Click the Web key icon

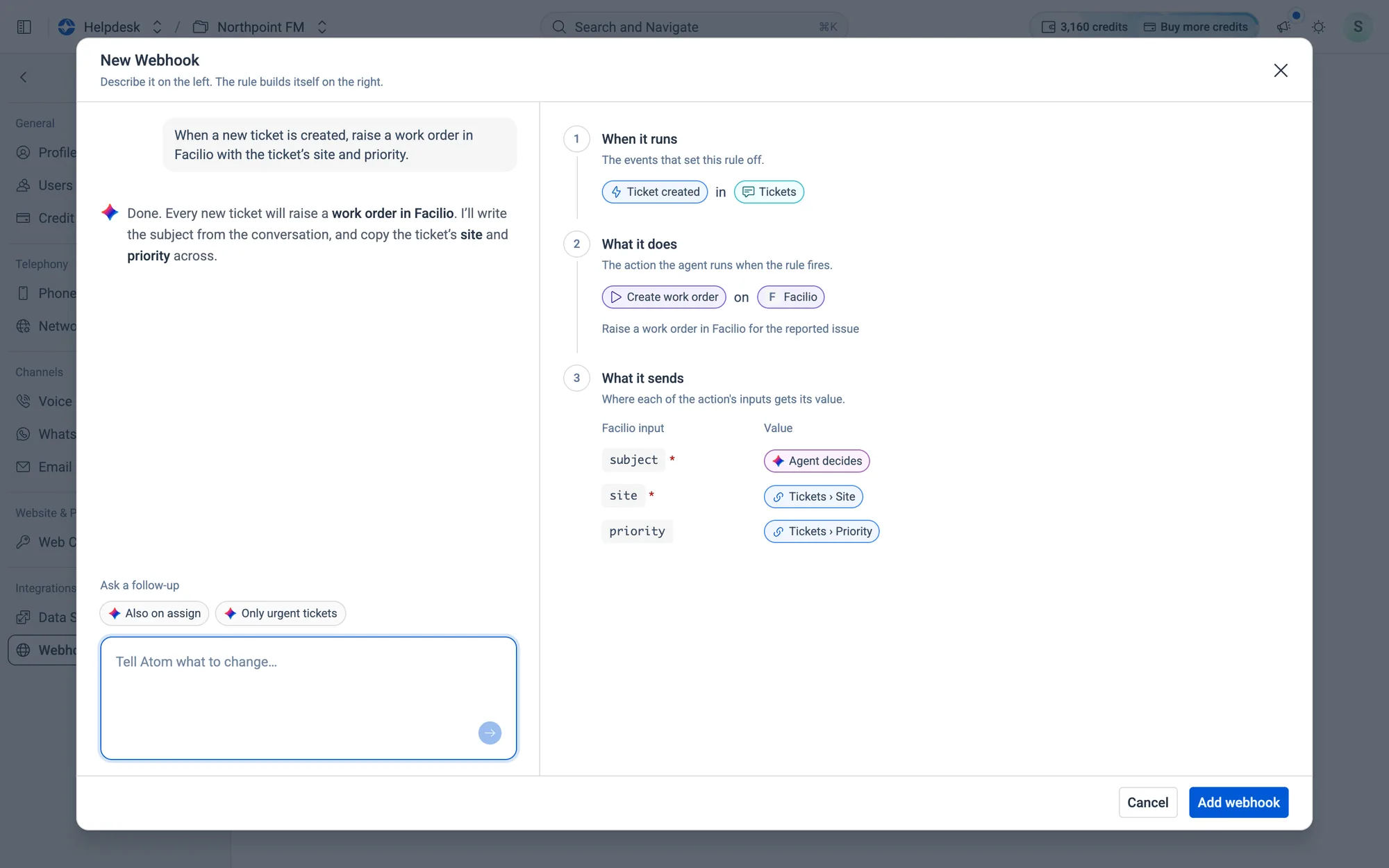tap(24, 542)
